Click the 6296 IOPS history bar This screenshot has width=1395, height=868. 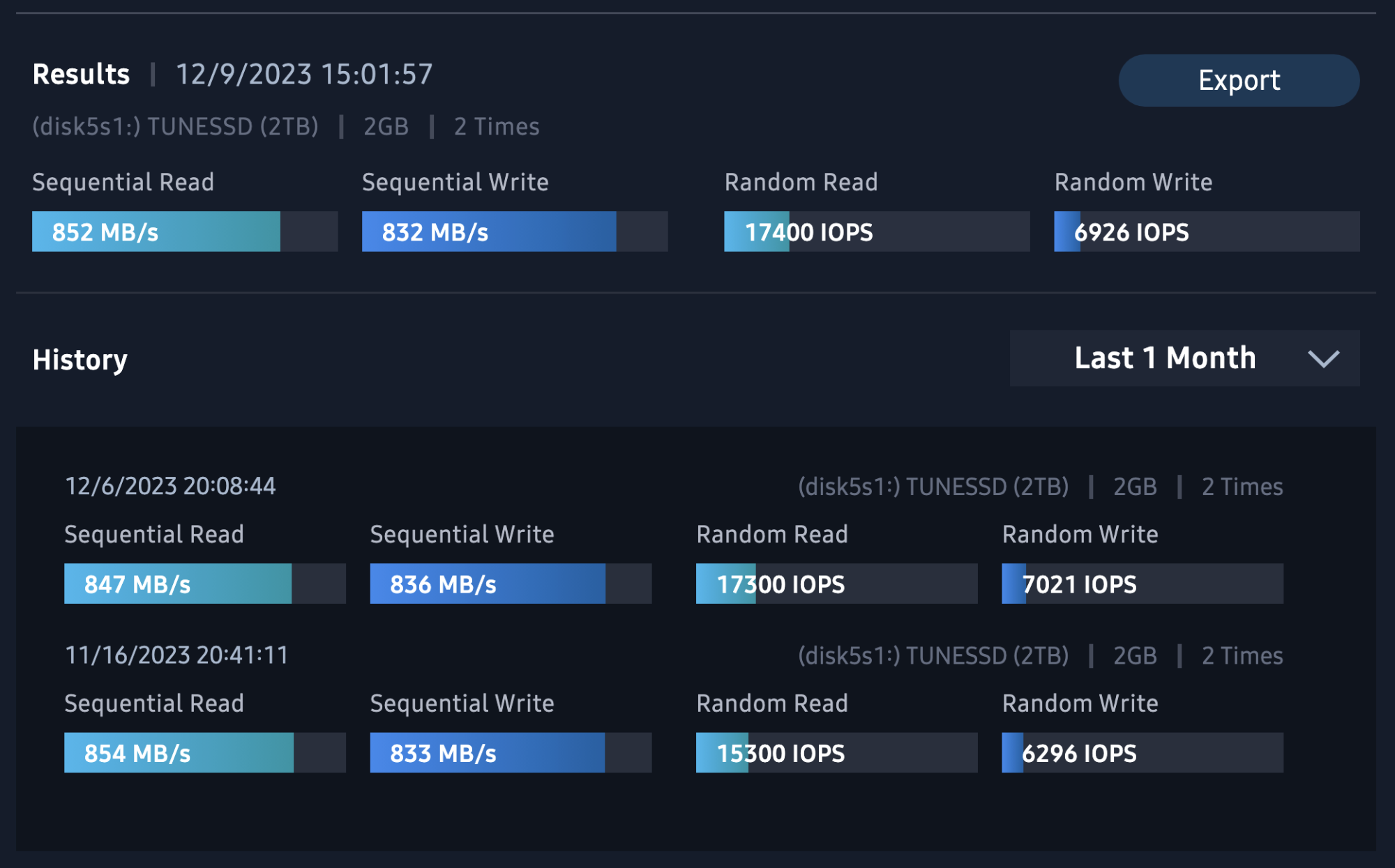[1142, 752]
